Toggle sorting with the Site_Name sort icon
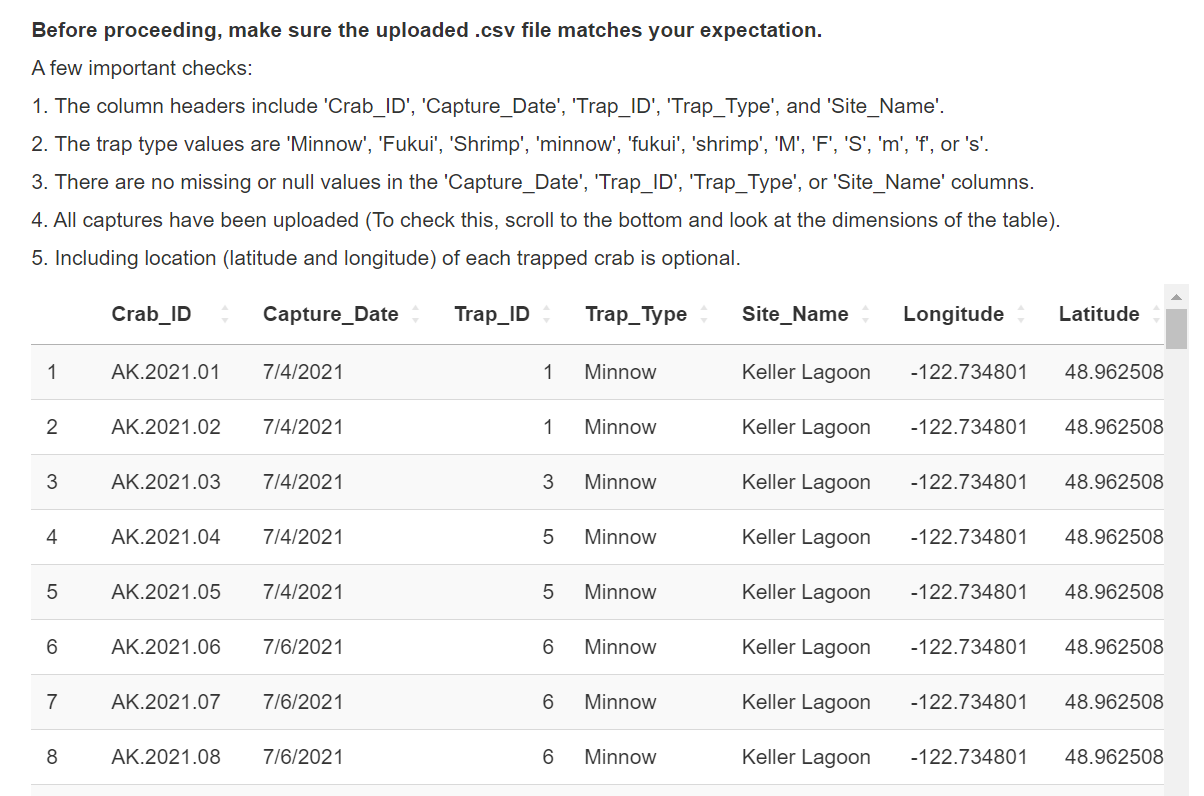This screenshot has height=796, width=1204. (865, 314)
